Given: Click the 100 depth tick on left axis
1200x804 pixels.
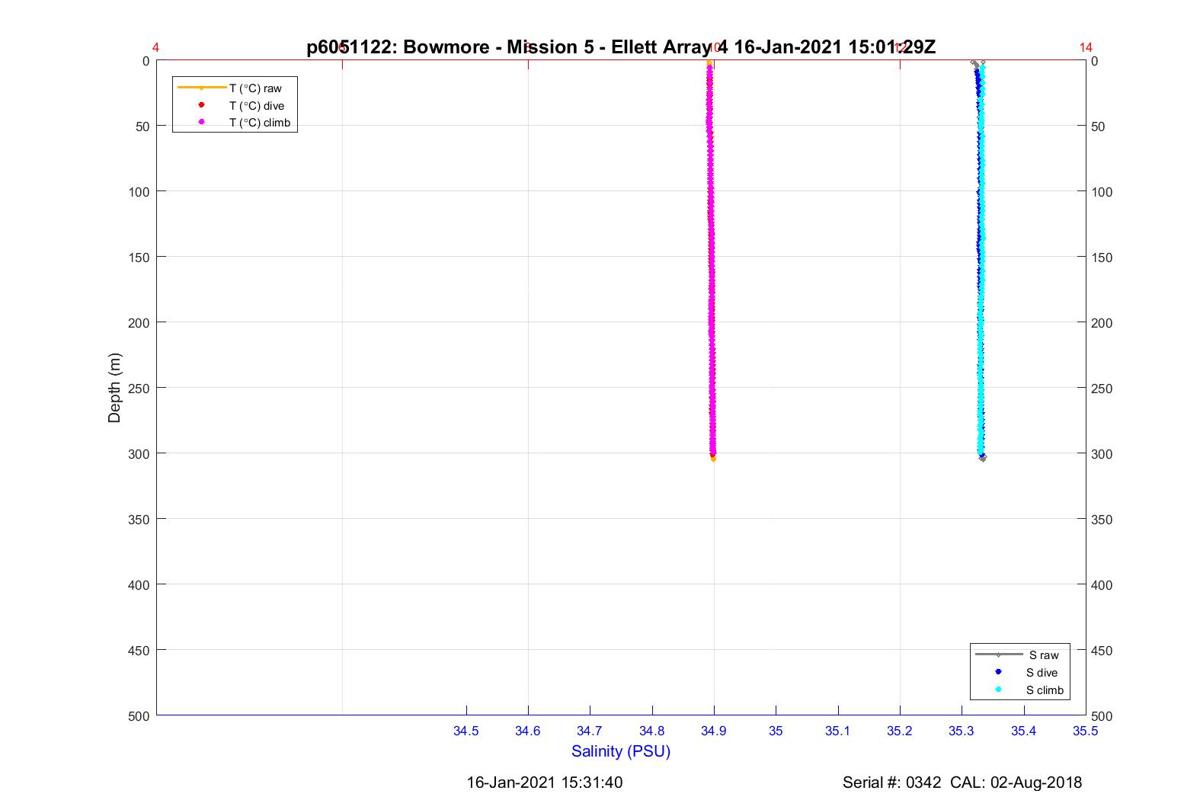Looking at the screenshot, I should point(139,192).
